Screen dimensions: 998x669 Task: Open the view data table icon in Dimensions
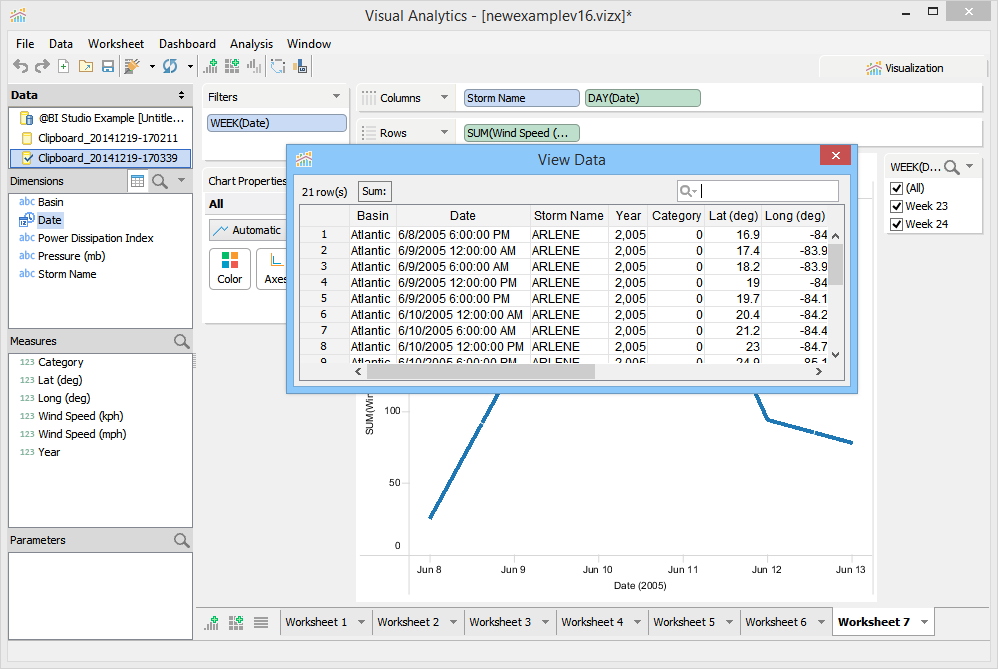[138, 181]
